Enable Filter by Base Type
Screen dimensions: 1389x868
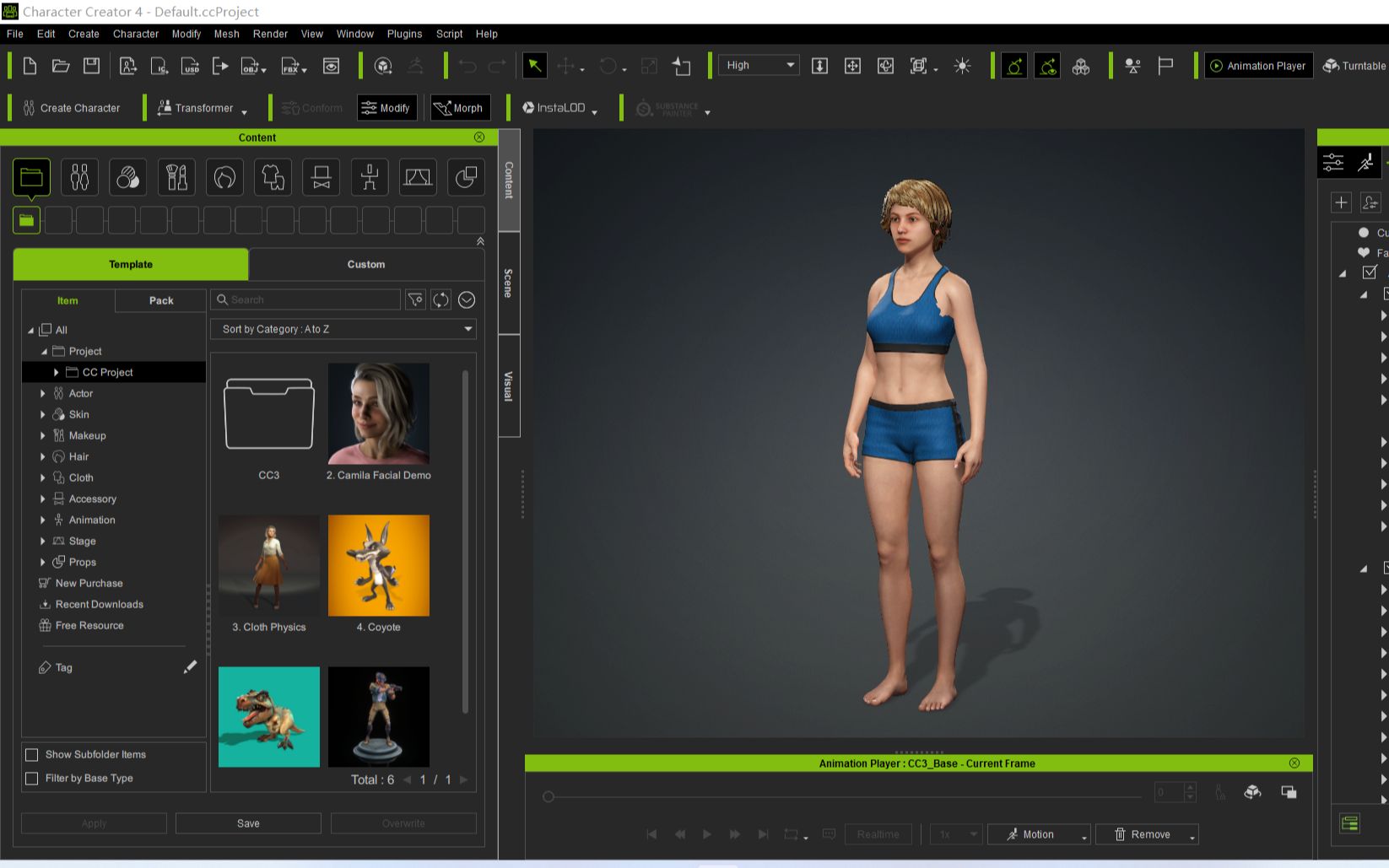tap(32, 778)
